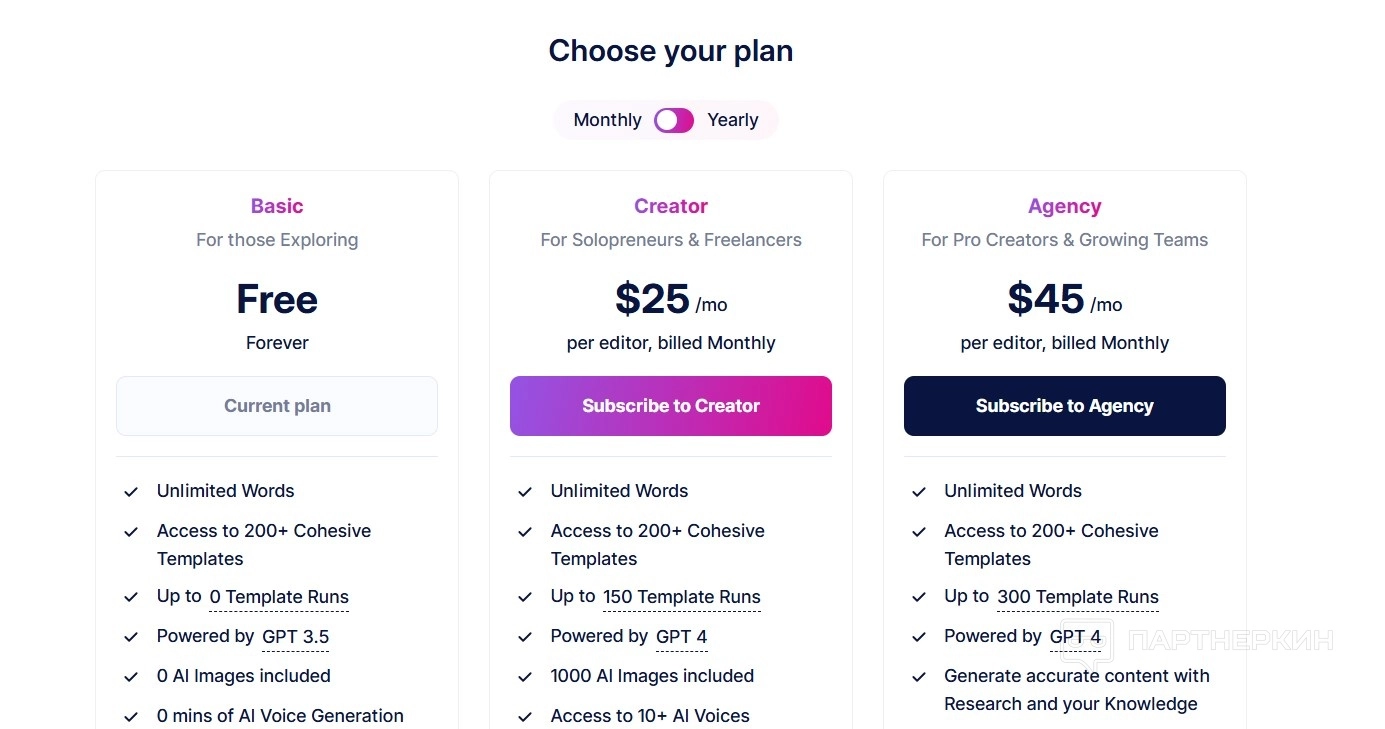Toggle the Monthly/Yearly billing switch
This screenshot has width=1385, height=729.
tap(673, 120)
